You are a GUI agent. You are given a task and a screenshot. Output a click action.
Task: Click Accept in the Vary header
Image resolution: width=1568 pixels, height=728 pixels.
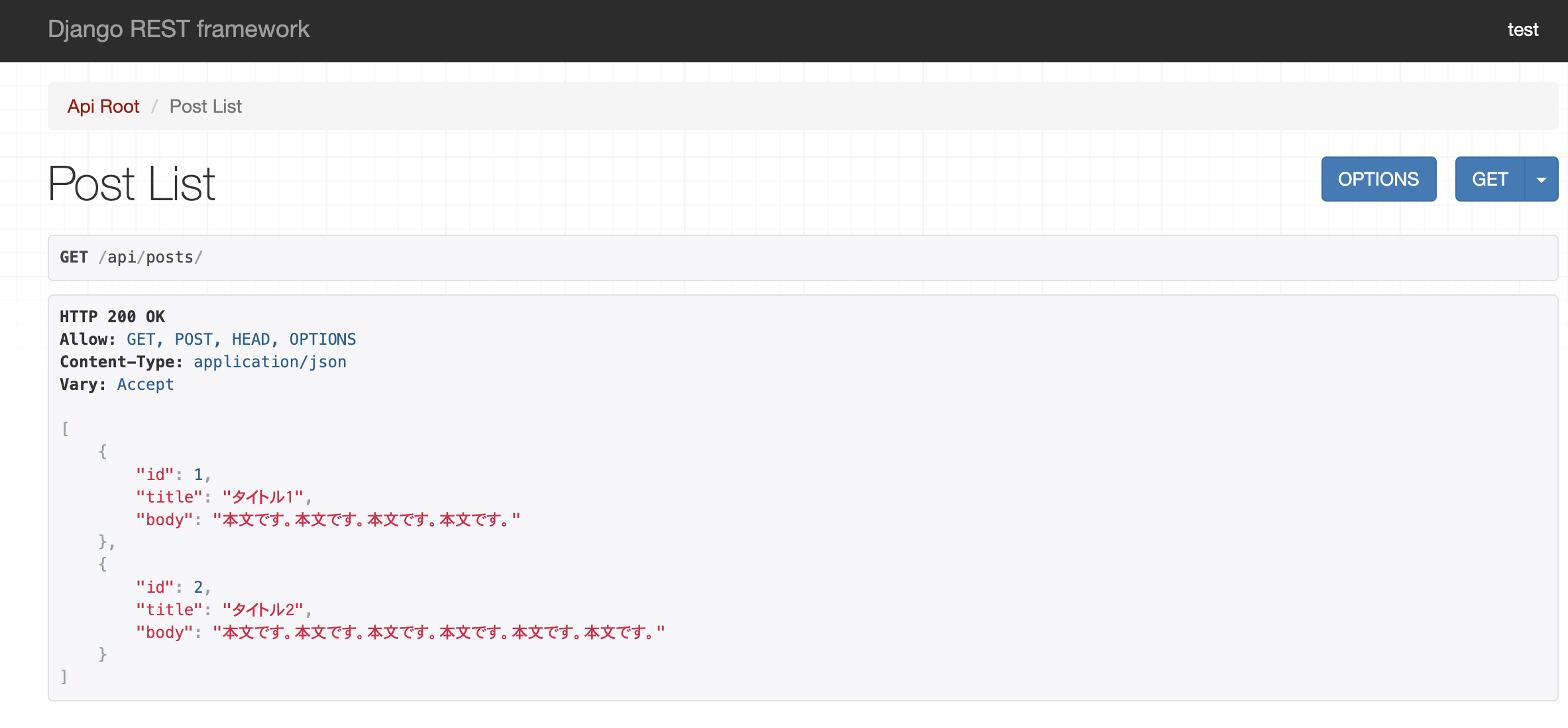[x=145, y=384]
